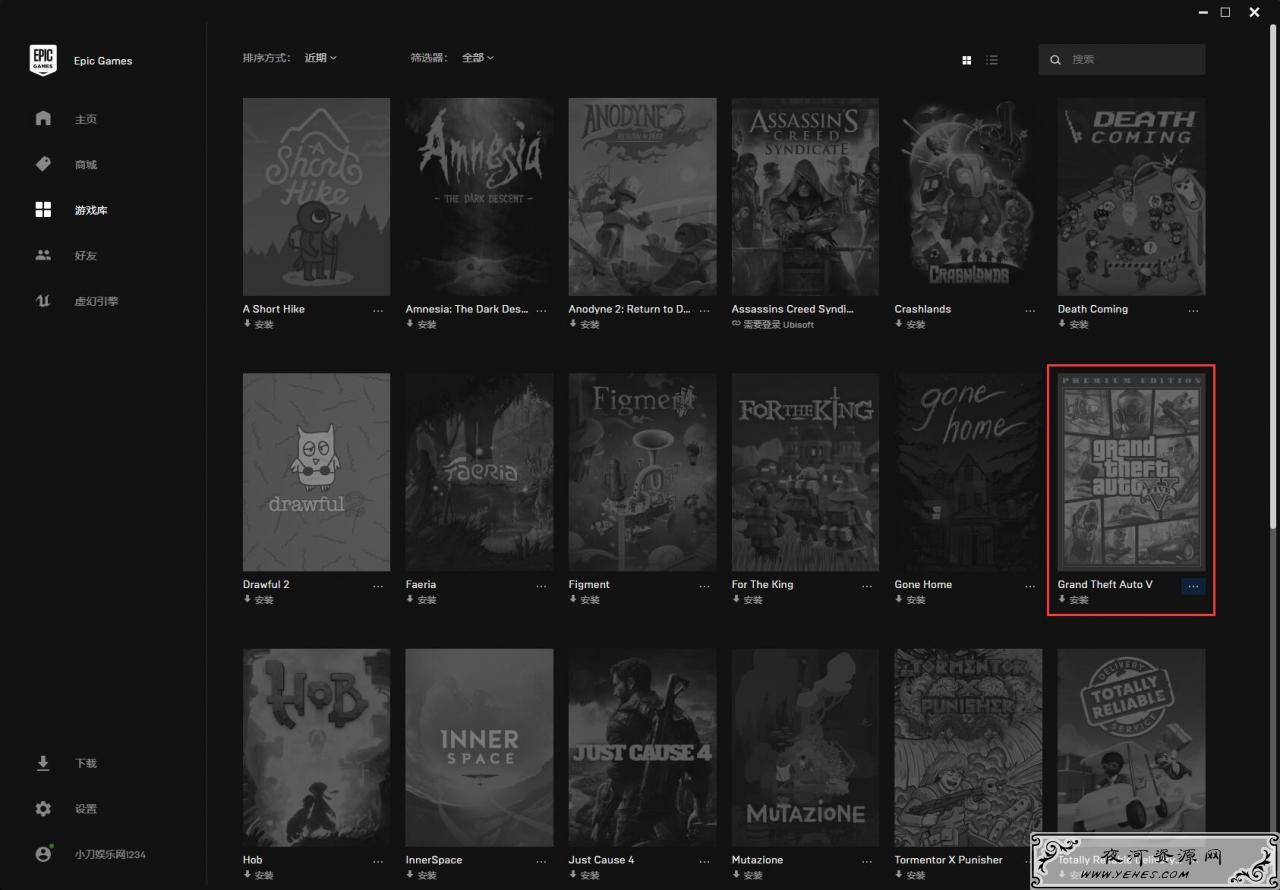The image size is (1280, 890).
Task: Open more options for Mutazione
Action: (867, 860)
